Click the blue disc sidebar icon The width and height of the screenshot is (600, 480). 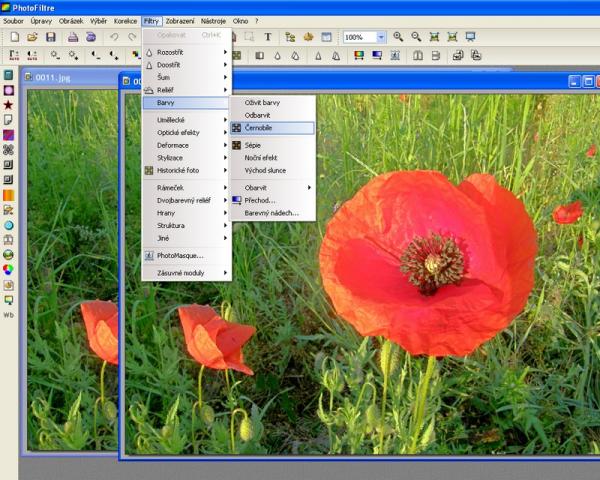tap(8, 225)
